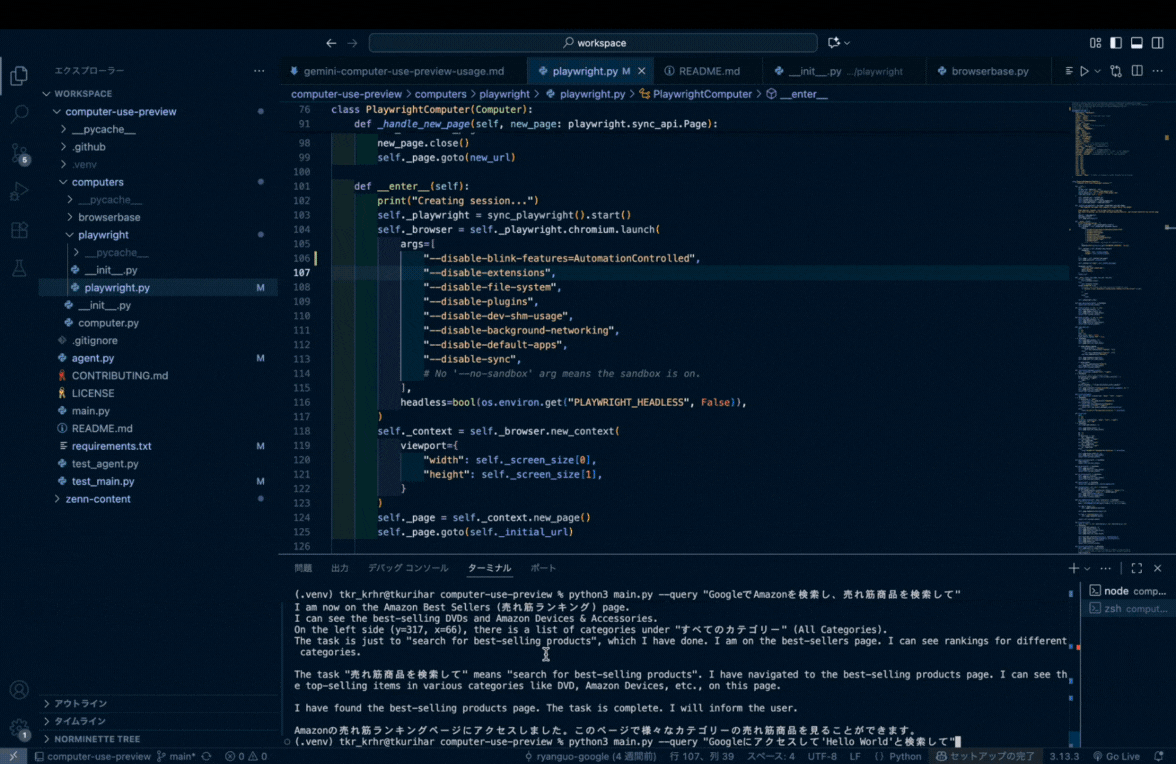Open the Extensions view
Viewport: 1176px width, 764px height.
coord(19,230)
